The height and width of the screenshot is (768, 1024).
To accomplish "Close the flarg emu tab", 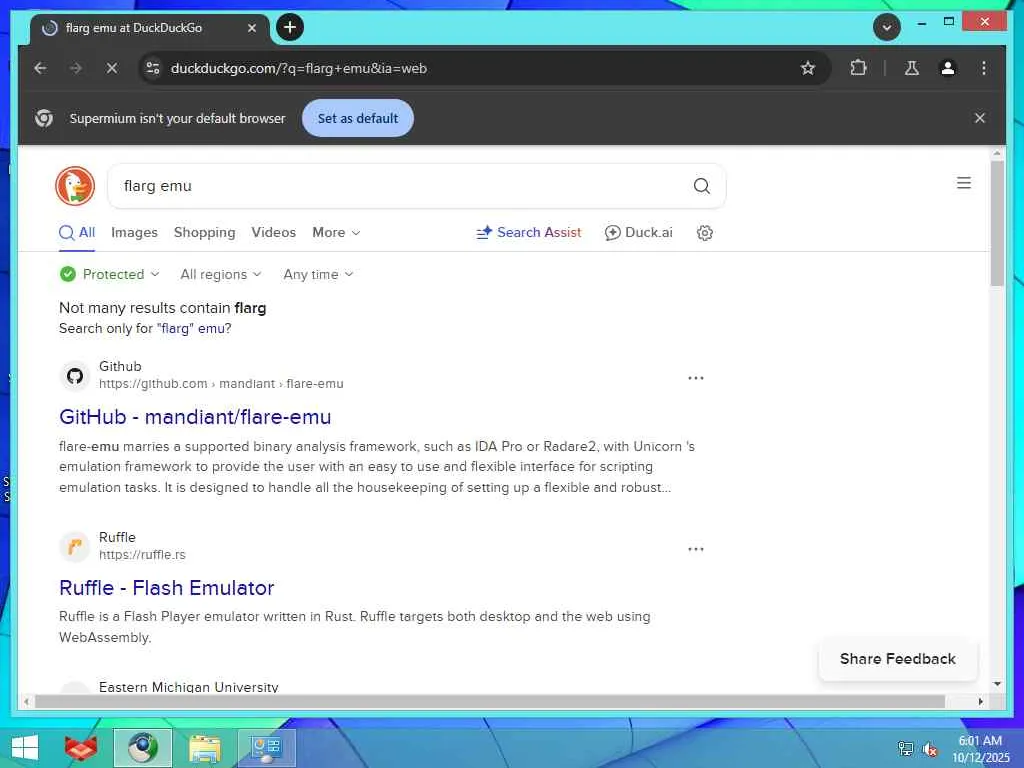I will (252, 28).
